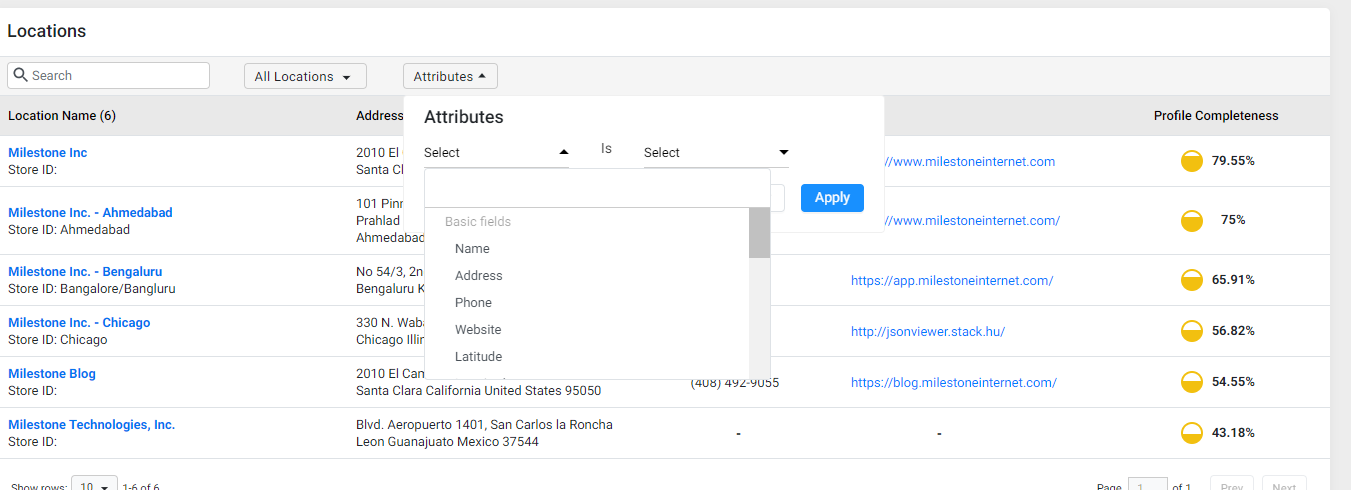Click the Santa Clara California 95050 address
This screenshot has height=490, width=1351.
pyautogui.click(x=479, y=390)
